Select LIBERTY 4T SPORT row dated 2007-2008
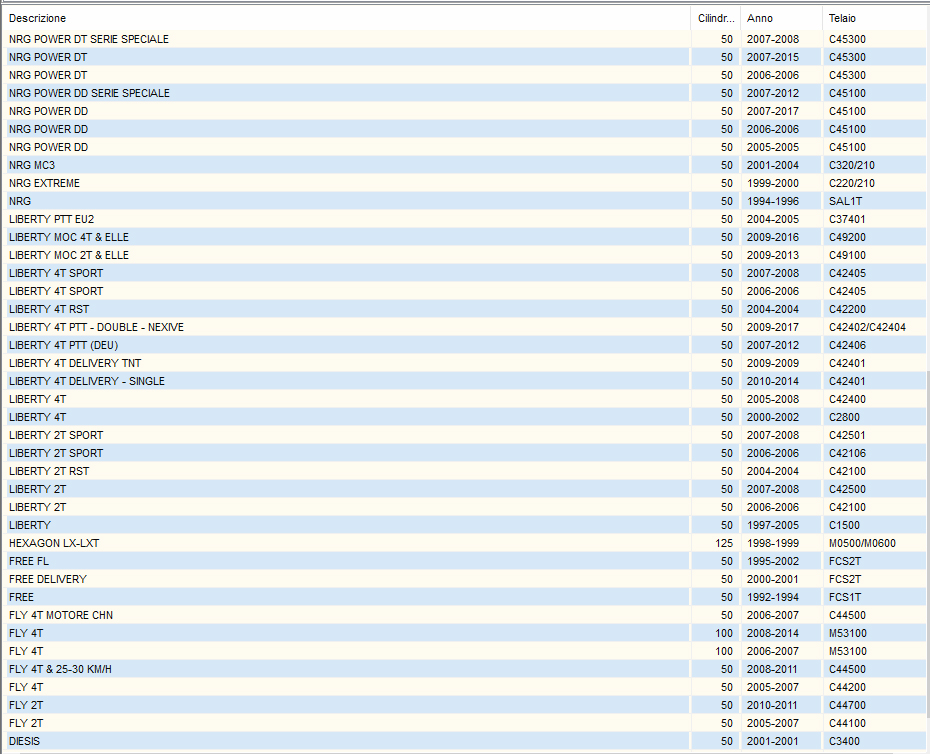The height and width of the screenshot is (754, 930). pyautogui.click(x=464, y=273)
